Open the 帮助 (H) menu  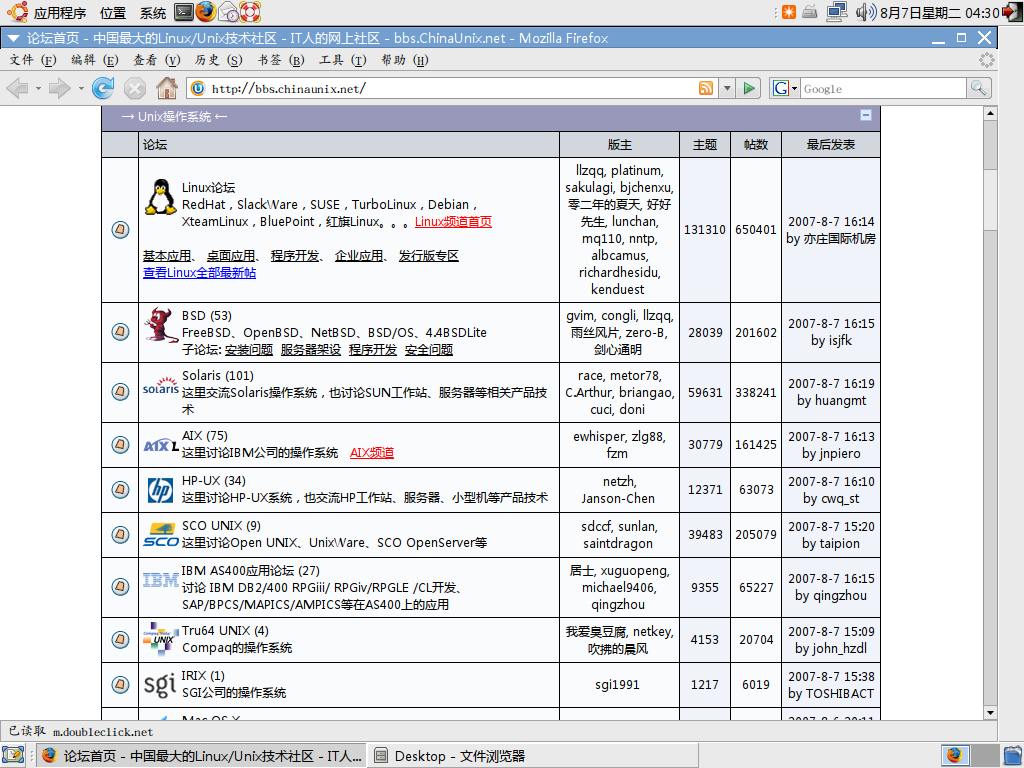[x=405, y=60]
